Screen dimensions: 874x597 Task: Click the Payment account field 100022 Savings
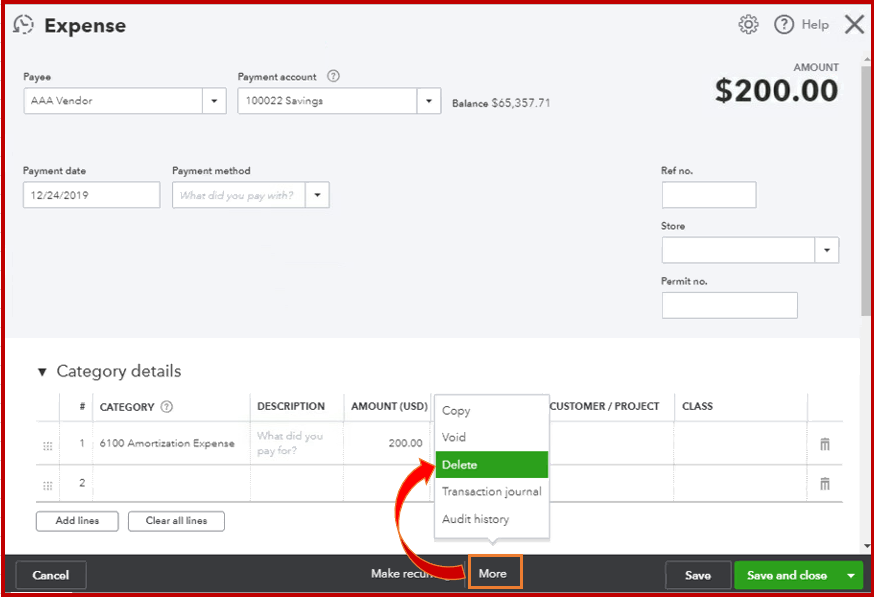[327, 101]
